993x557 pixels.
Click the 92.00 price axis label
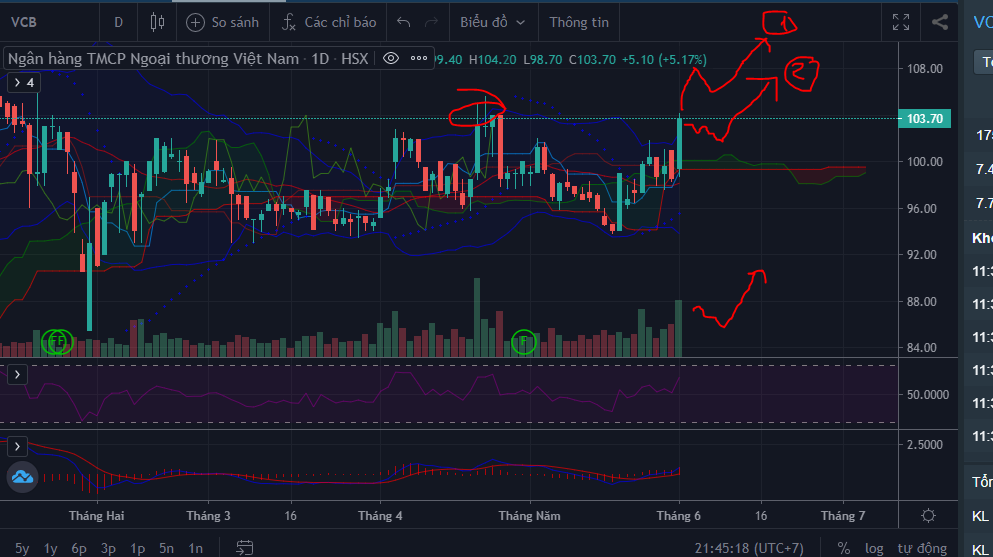[921, 254]
